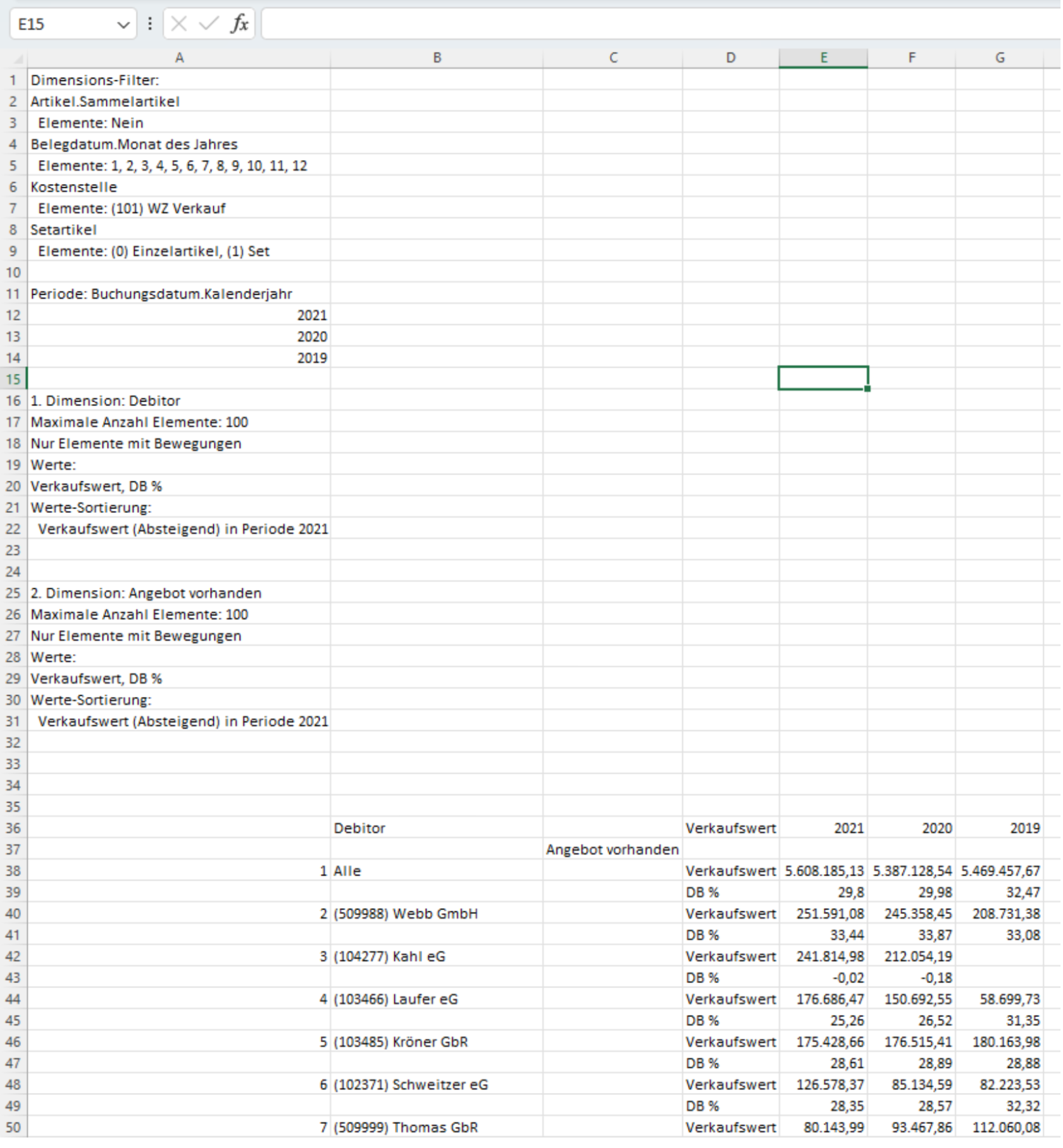The height and width of the screenshot is (1148, 1063).
Task: Click cell 'Belegdatum.Monat des Jahres'
Action: [179, 144]
